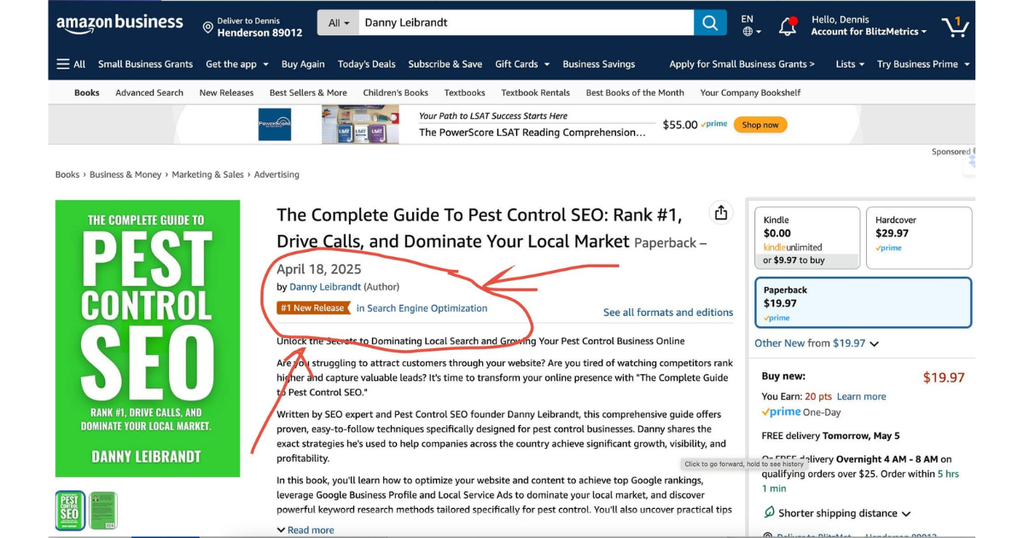Open the shopping cart

click(955, 26)
